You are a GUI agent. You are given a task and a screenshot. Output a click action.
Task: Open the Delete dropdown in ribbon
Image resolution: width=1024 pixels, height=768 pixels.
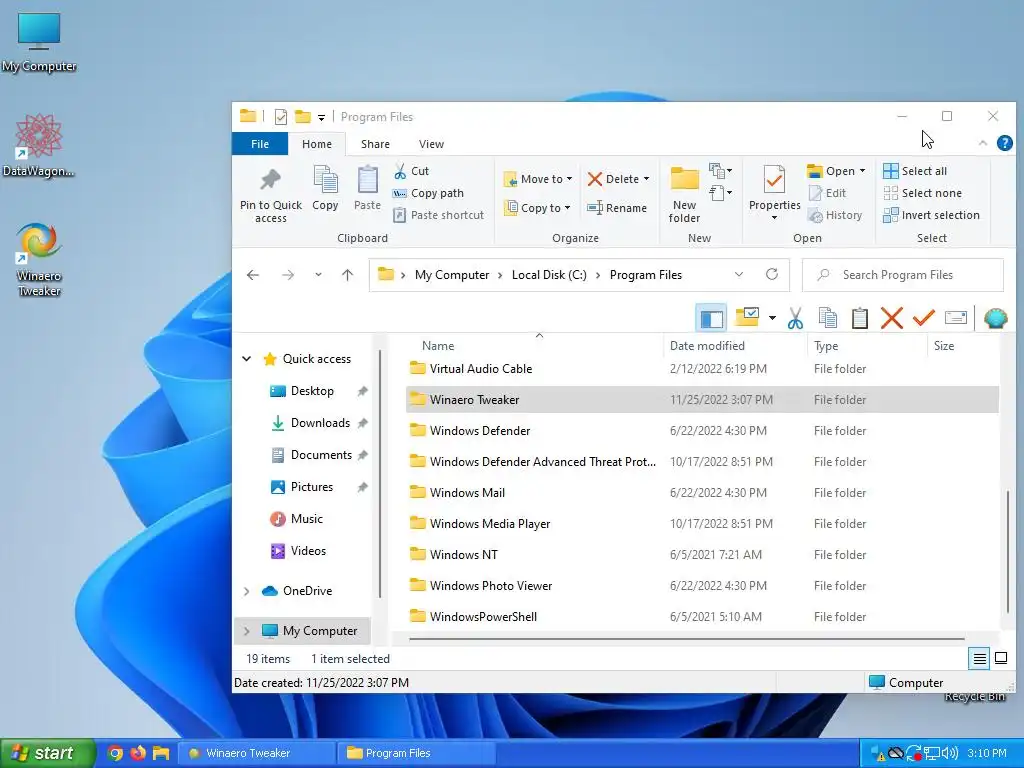[618, 179]
